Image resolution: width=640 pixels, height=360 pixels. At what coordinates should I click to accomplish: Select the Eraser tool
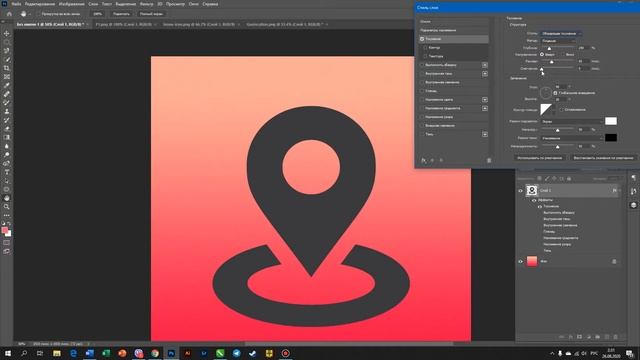[x=7, y=129]
